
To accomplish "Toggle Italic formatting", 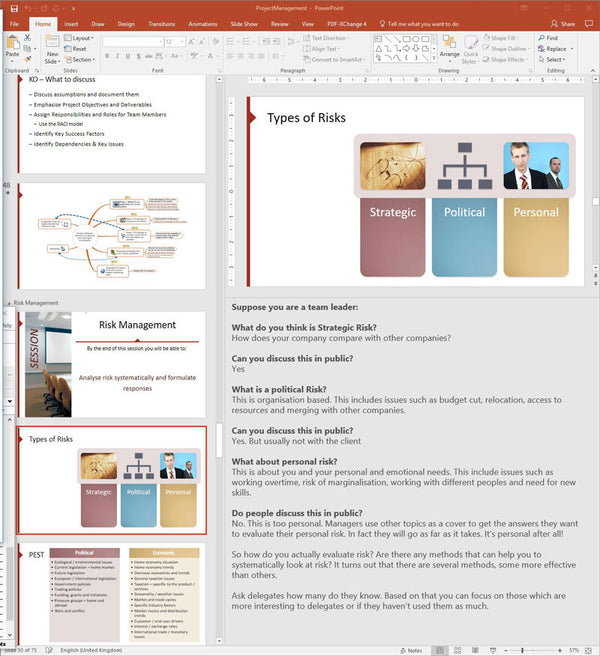I will click(x=118, y=56).
